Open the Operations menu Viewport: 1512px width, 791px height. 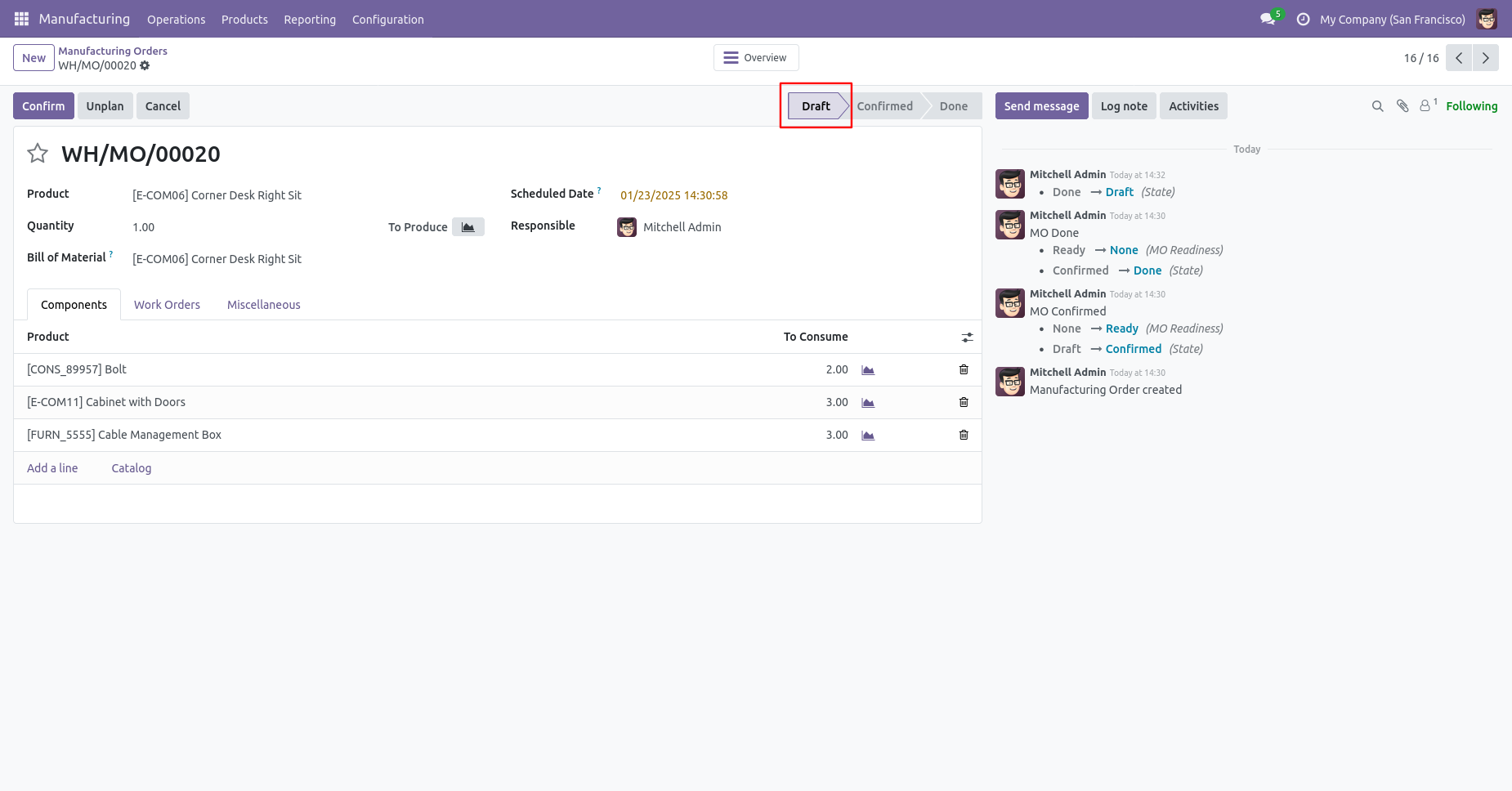177,20
